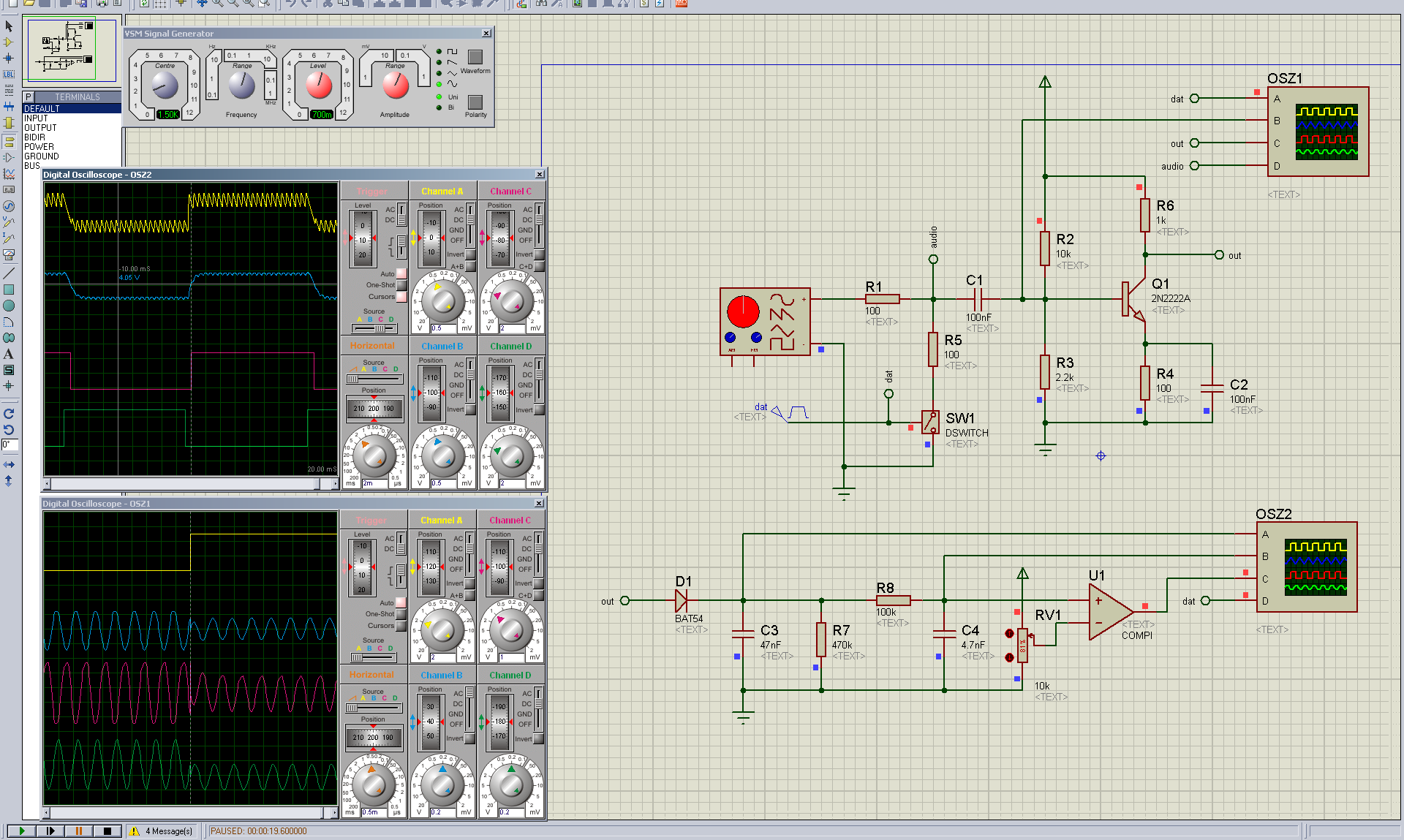Select Device Pins Mode tool
Viewport: 1404px width, 840px height.
(9, 157)
